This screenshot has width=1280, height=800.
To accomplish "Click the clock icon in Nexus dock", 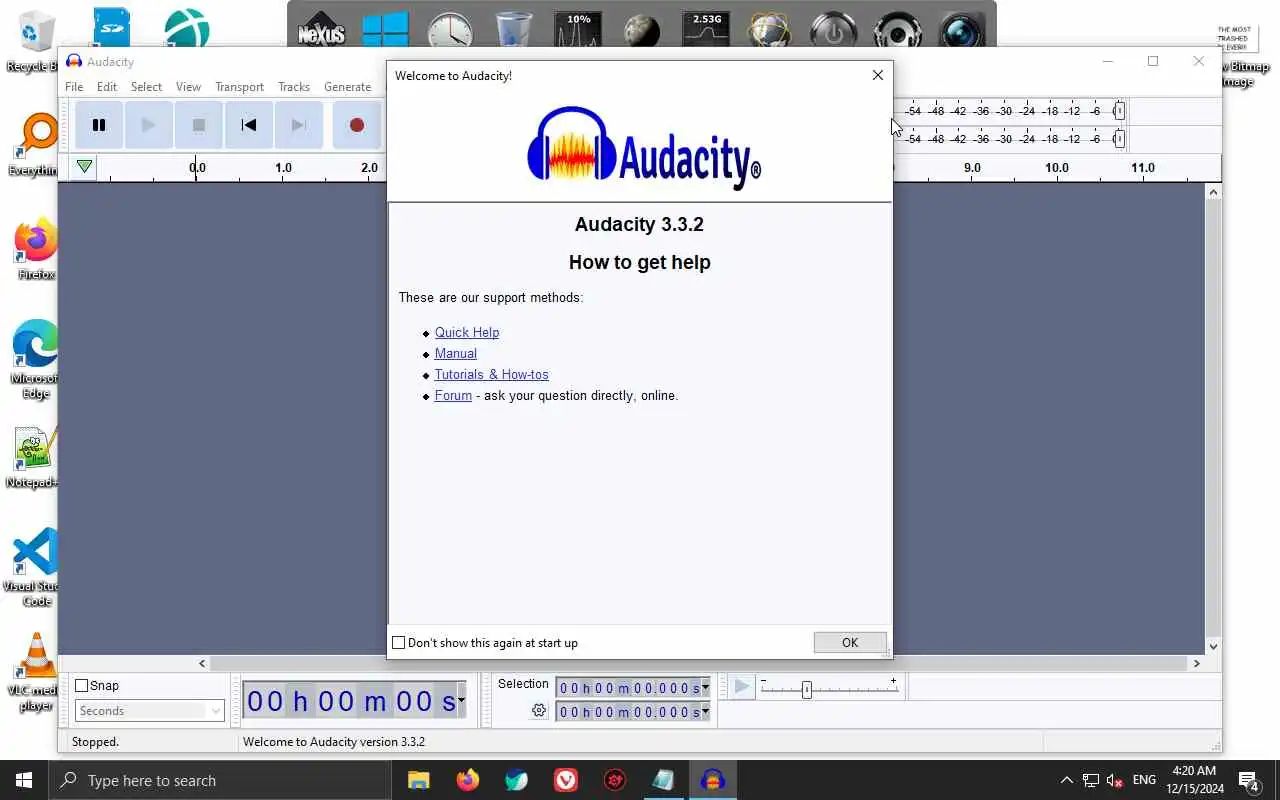I will (450, 32).
